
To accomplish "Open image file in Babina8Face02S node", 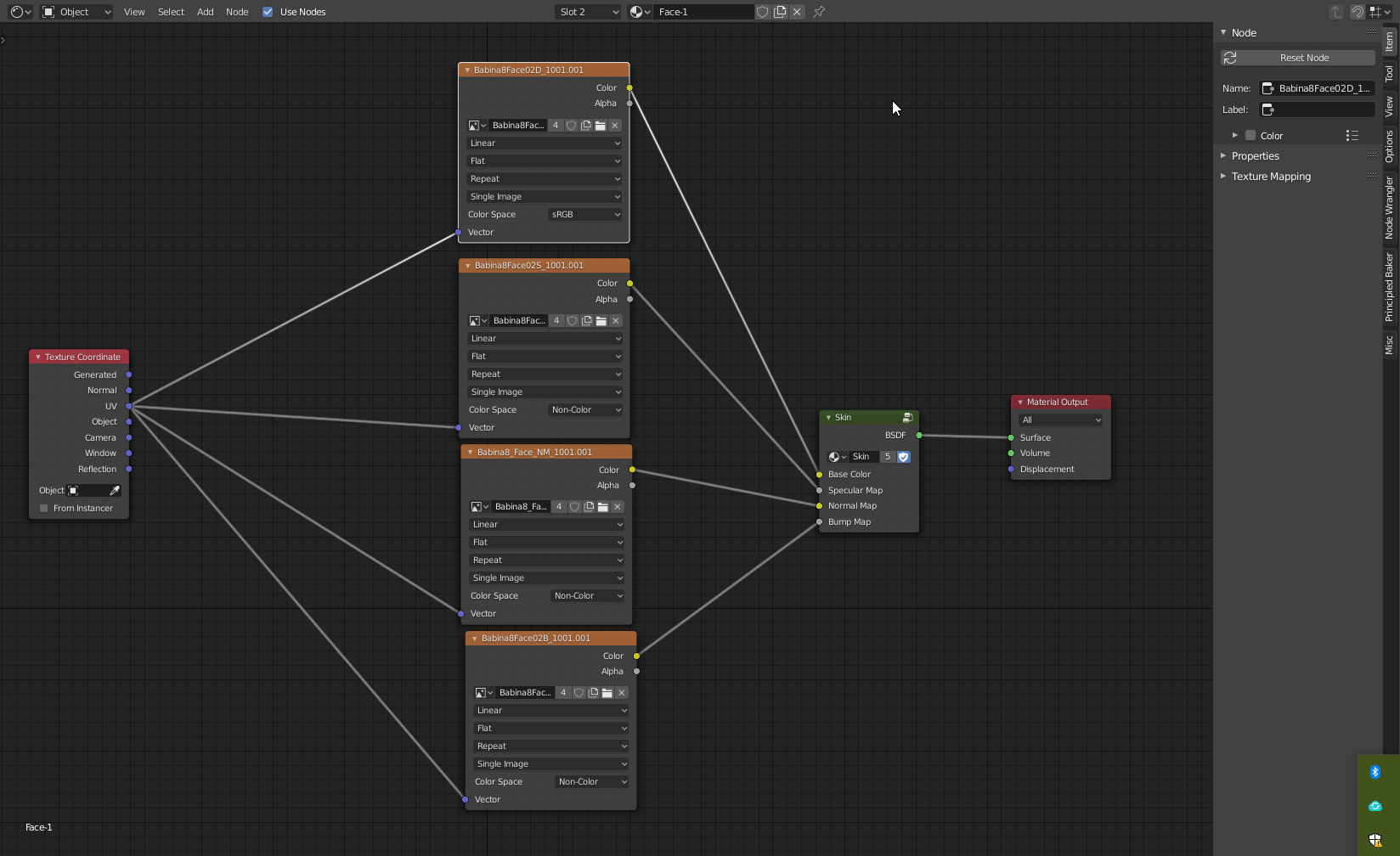I will coord(601,321).
